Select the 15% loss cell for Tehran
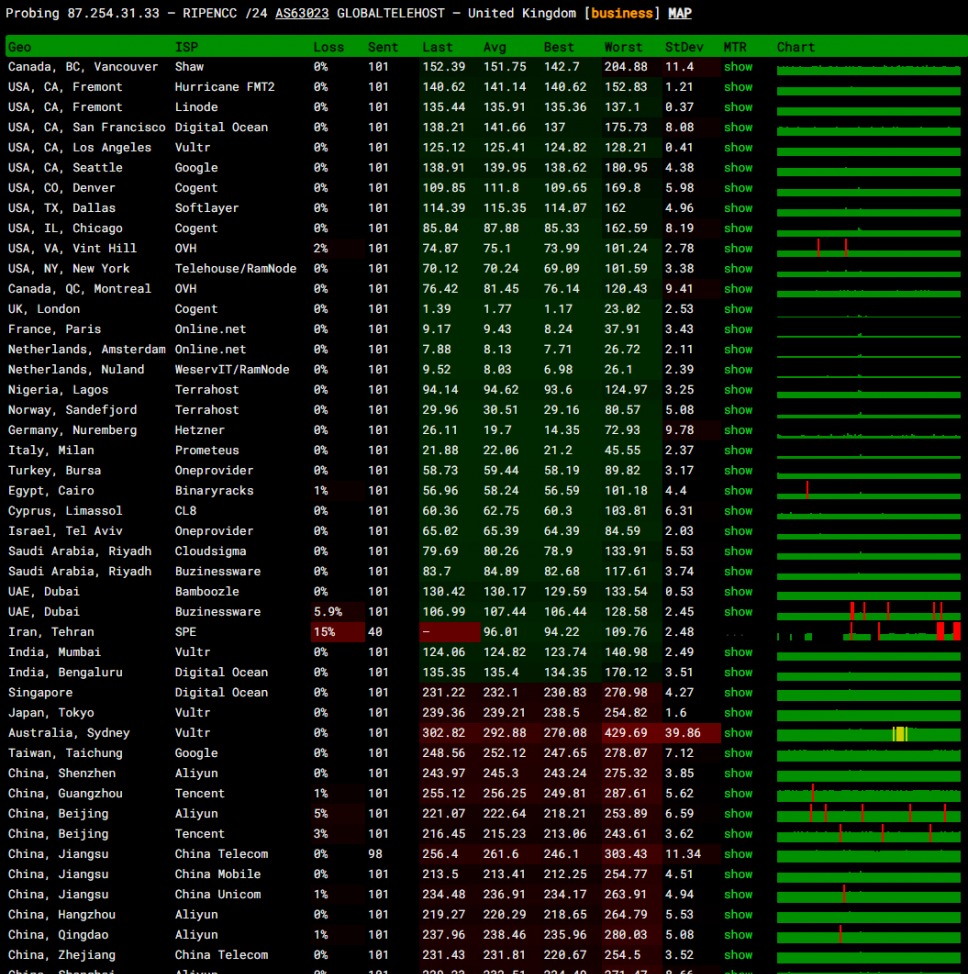The image size is (968, 974). 337,632
